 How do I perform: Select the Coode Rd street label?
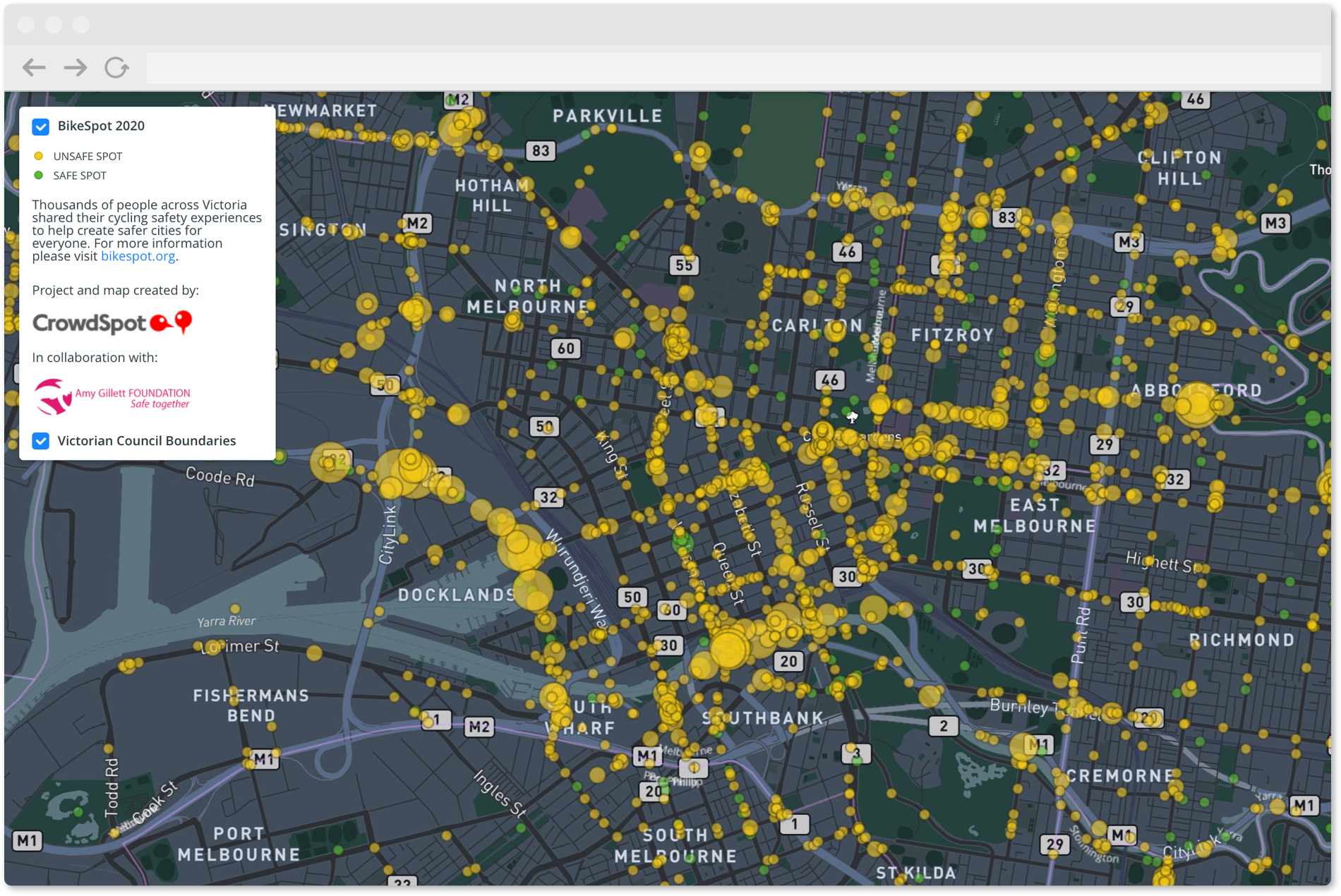[x=220, y=477]
